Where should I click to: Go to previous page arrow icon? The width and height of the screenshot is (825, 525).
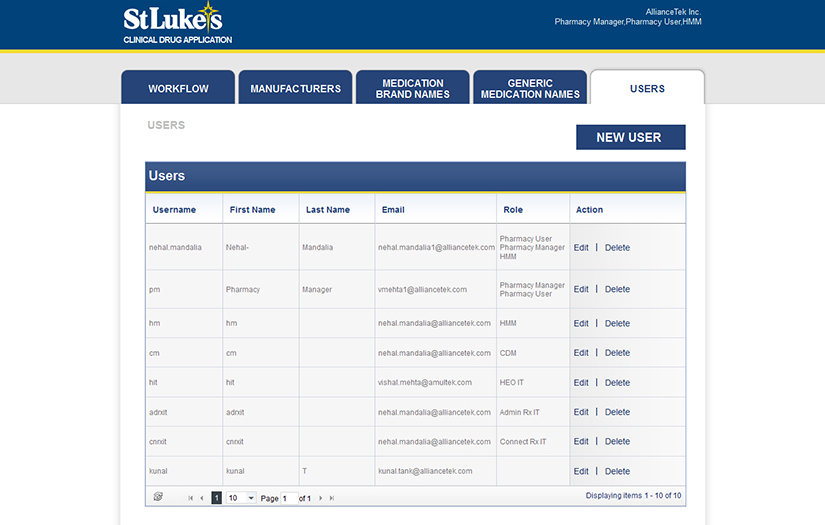[x=202, y=498]
